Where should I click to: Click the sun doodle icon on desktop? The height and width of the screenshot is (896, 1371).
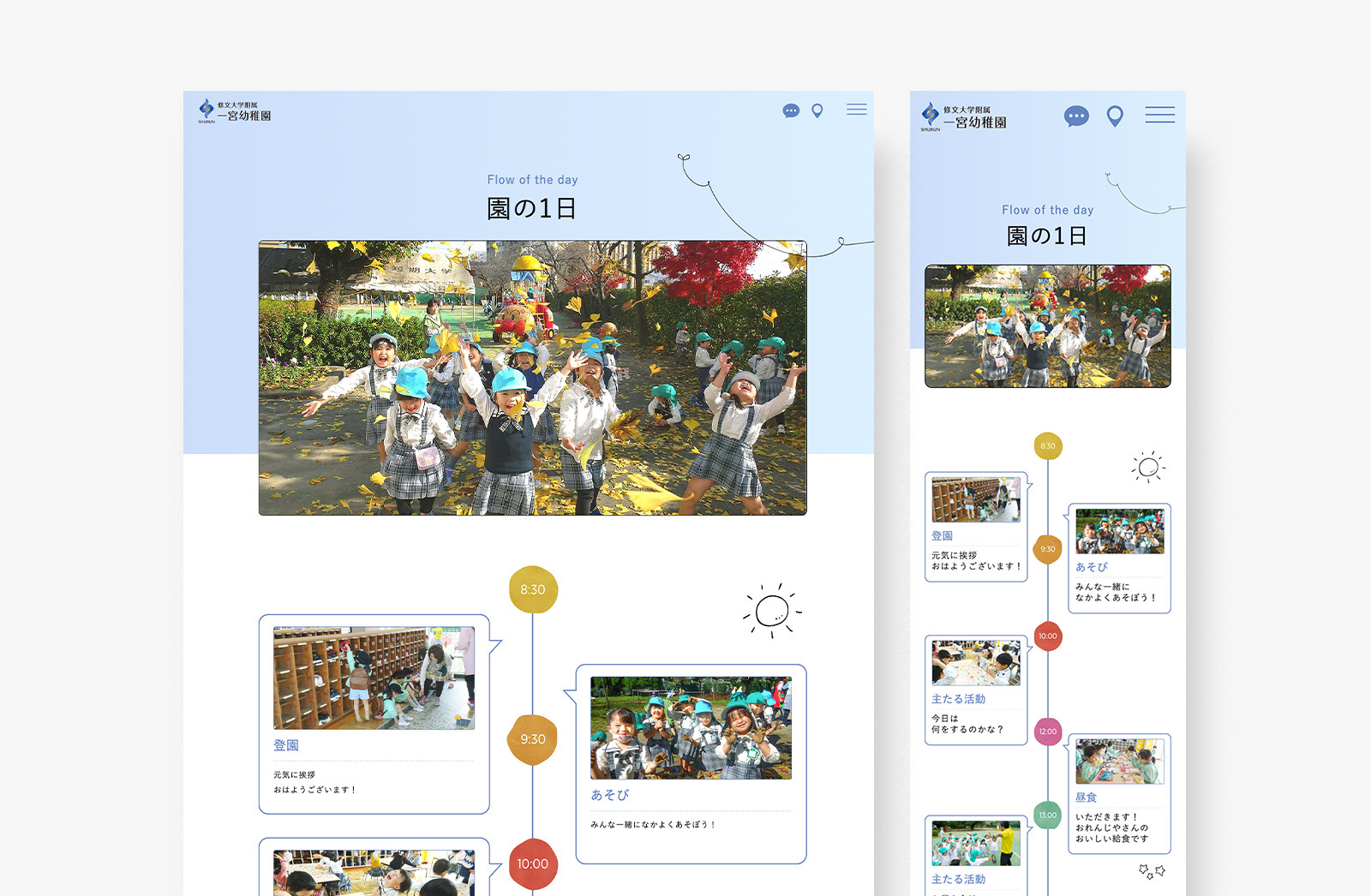pyautogui.click(x=772, y=612)
